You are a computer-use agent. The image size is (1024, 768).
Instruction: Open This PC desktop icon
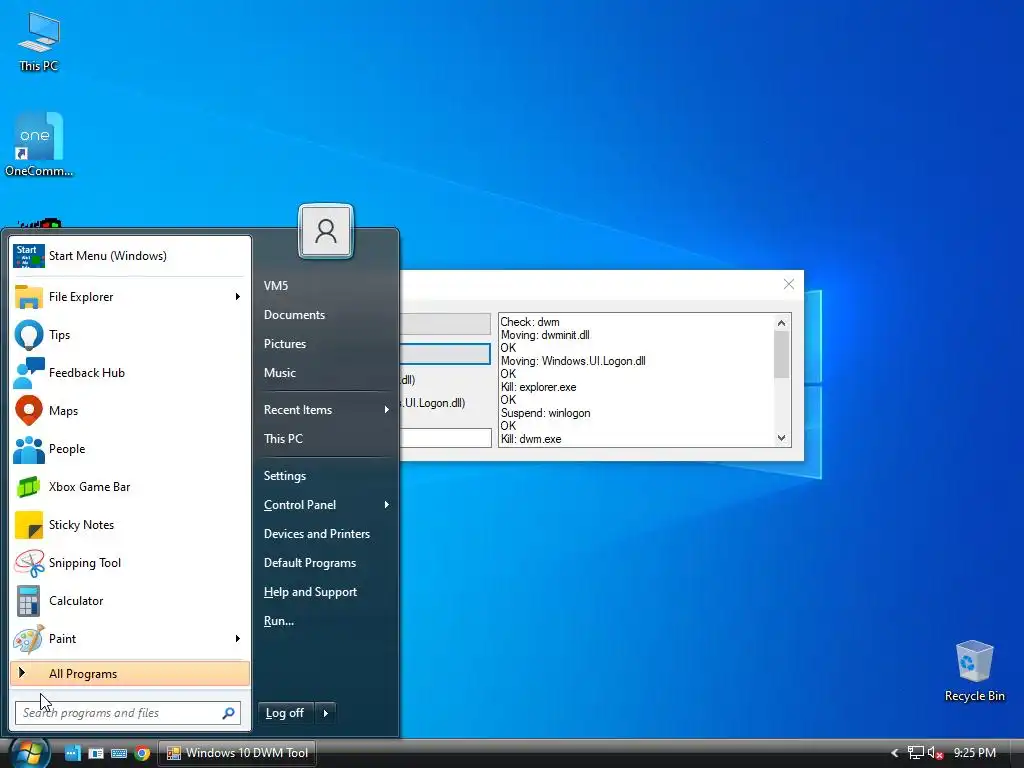click(x=39, y=41)
